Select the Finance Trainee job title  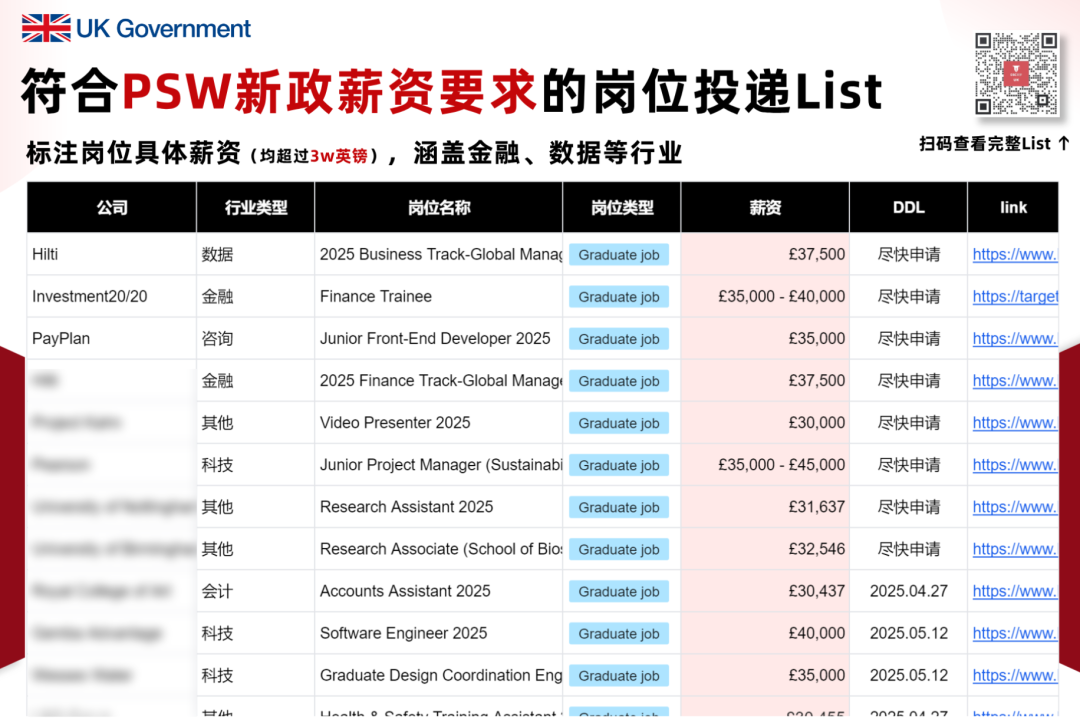tap(376, 296)
